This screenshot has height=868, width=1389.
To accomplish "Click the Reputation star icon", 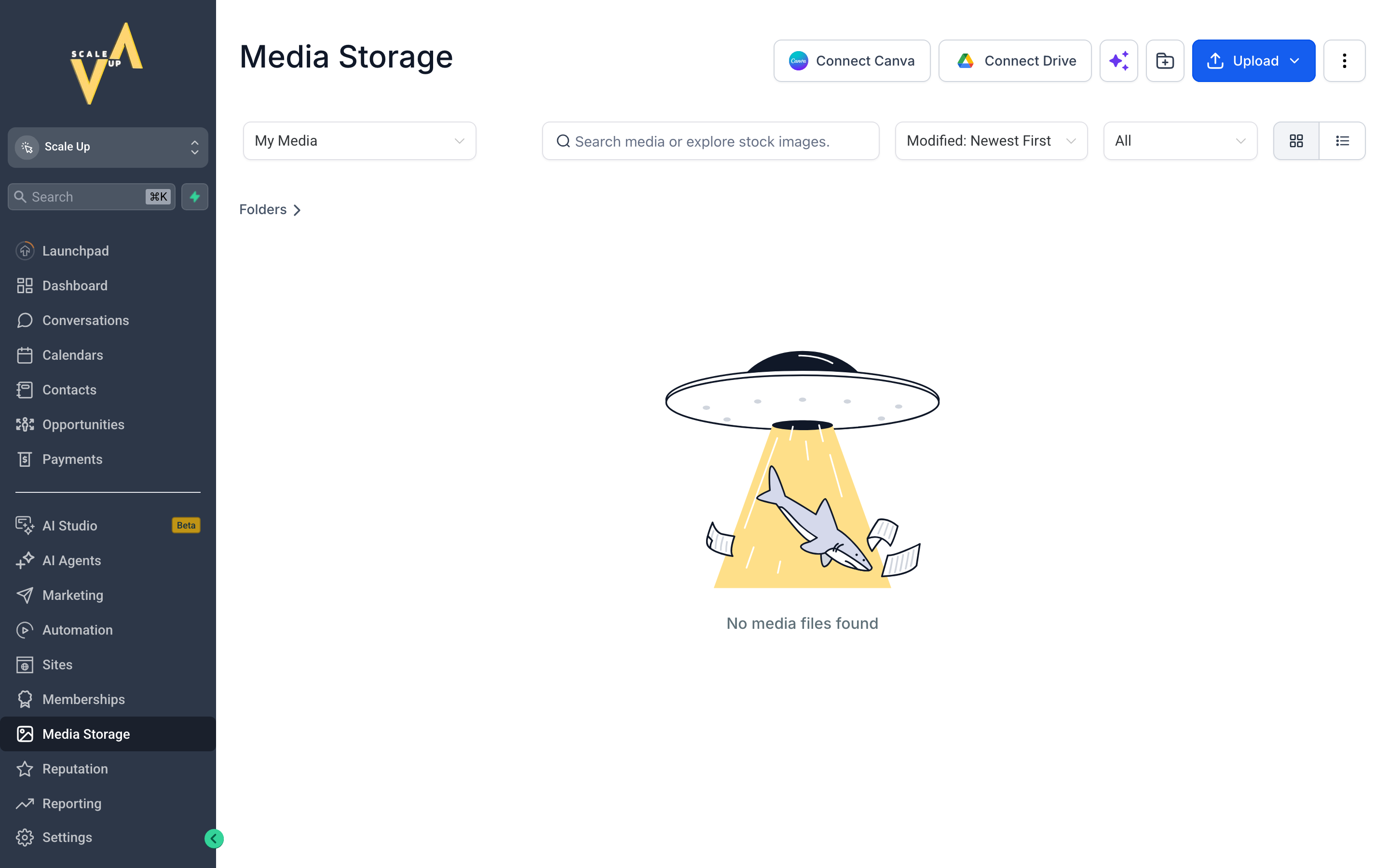I will (x=25, y=769).
